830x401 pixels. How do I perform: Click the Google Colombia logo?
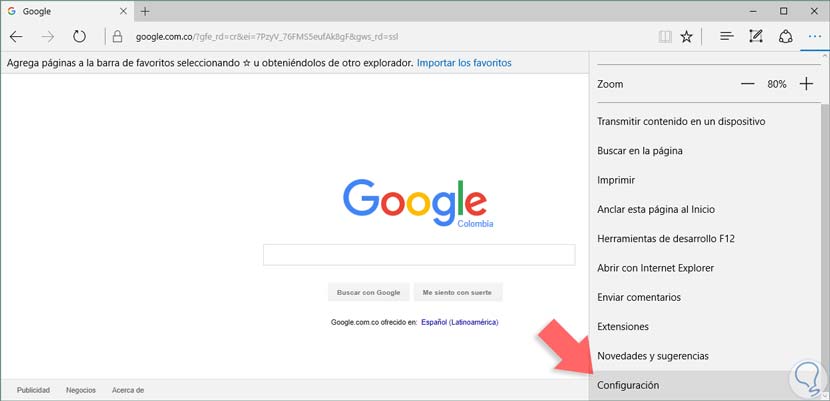pos(416,204)
